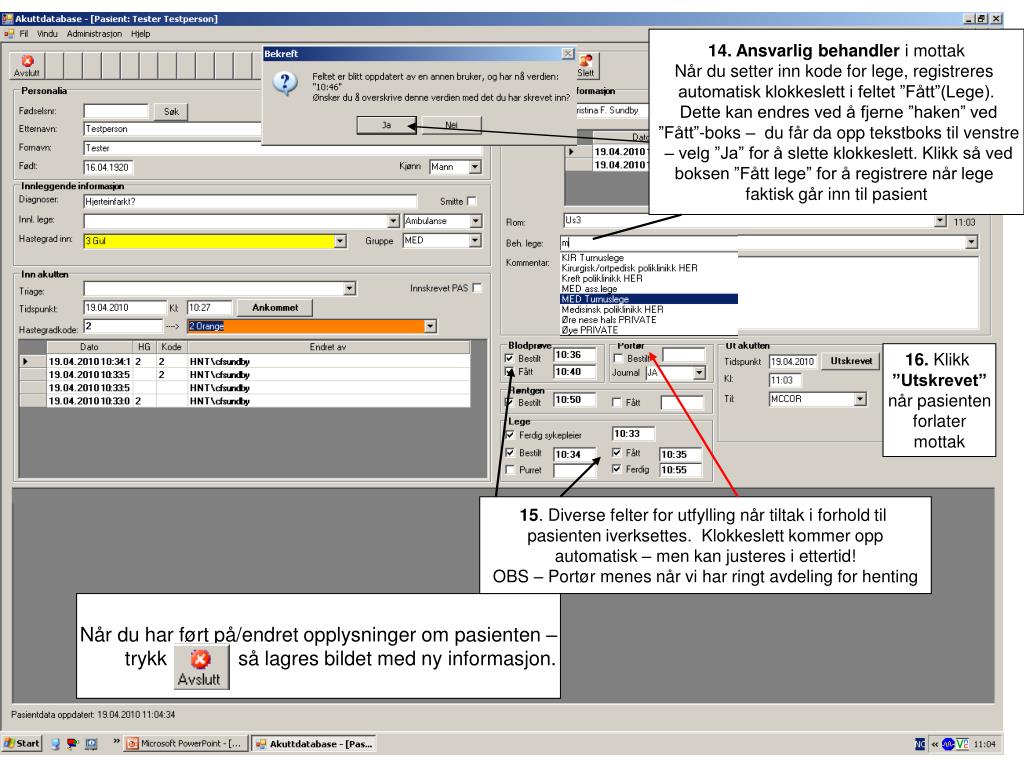Image resolution: width=1024 pixels, height=768 pixels.
Task: Expand the Beh. lege dropdown arrow
Action: pyautogui.click(x=972, y=242)
